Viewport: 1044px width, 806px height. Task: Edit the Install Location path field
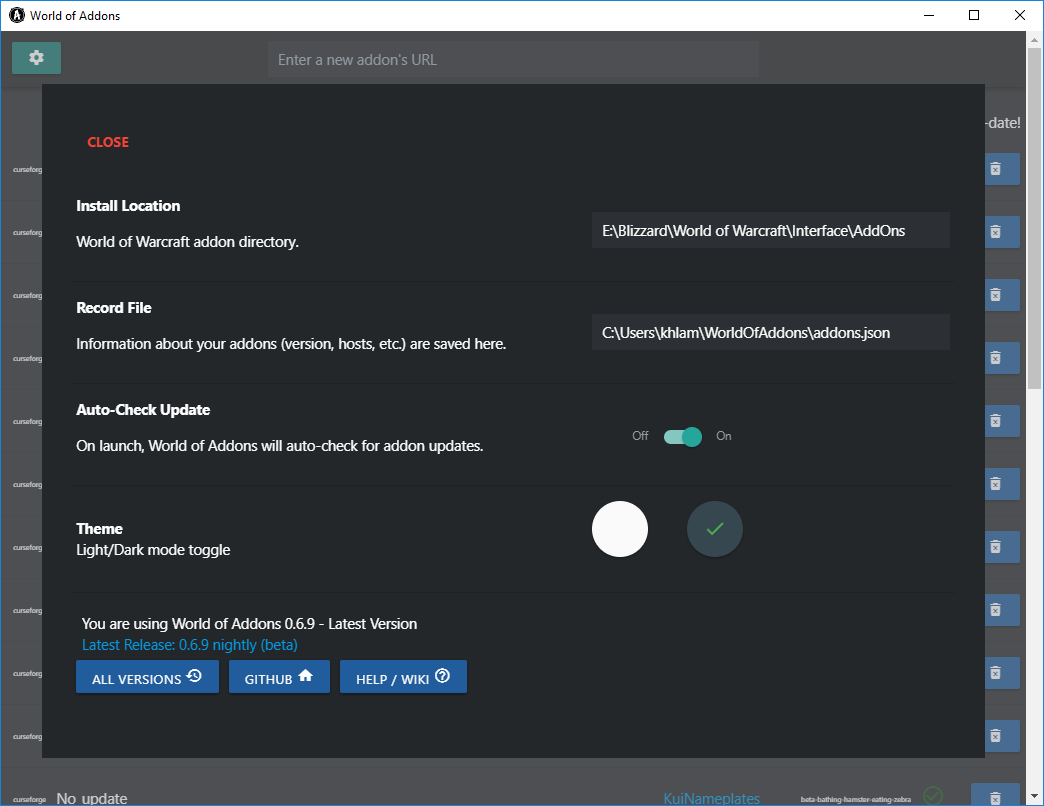770,230
